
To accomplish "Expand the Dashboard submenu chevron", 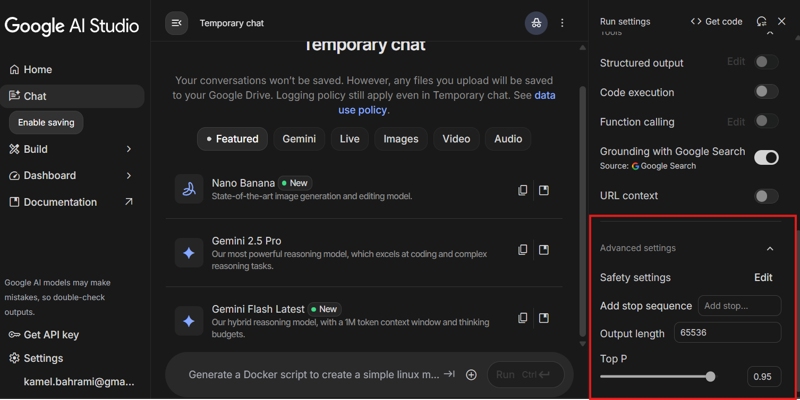I will (x=129, y=176).
